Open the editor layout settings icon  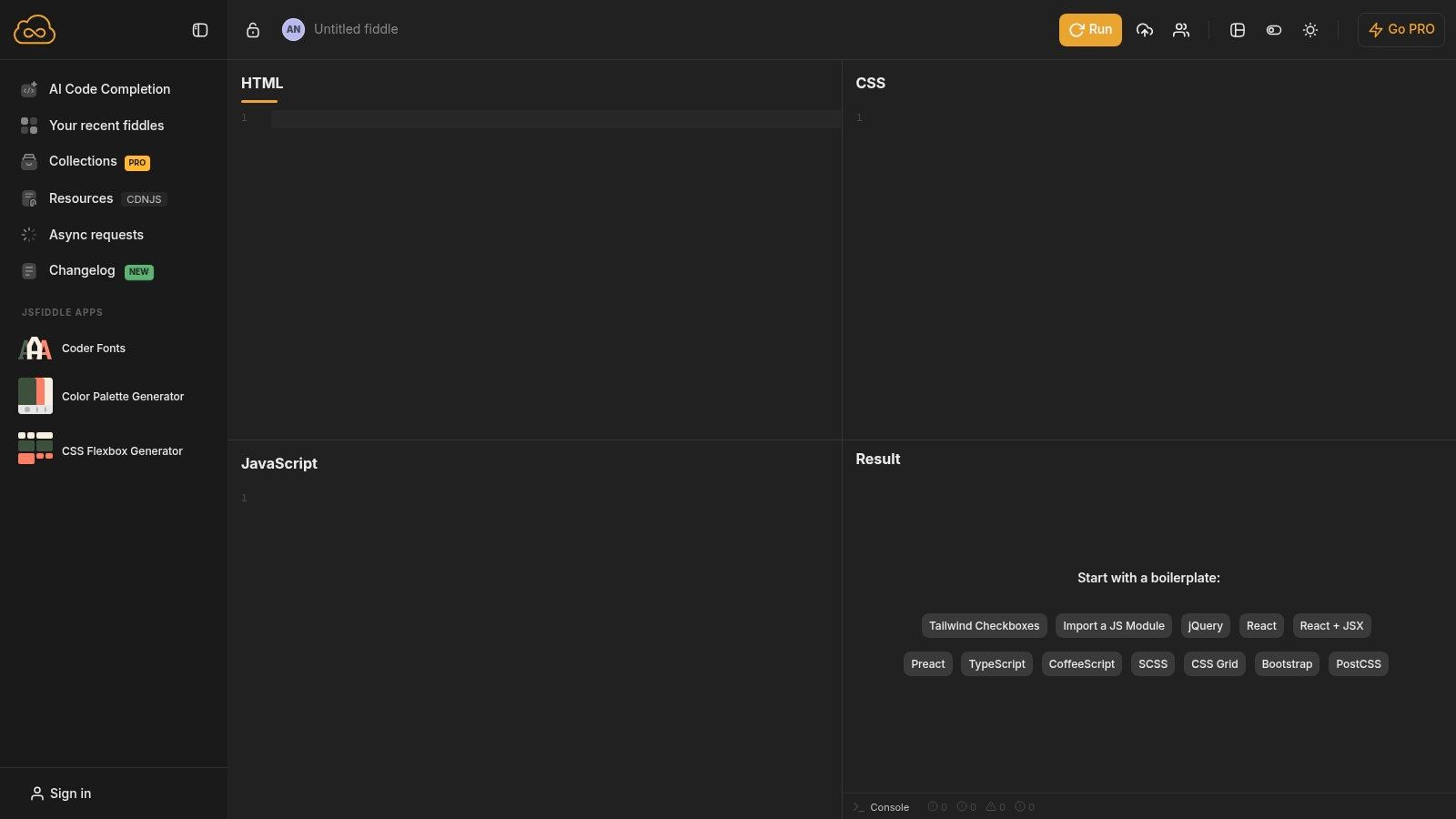pyautogui.click(x=1237, y=30)
